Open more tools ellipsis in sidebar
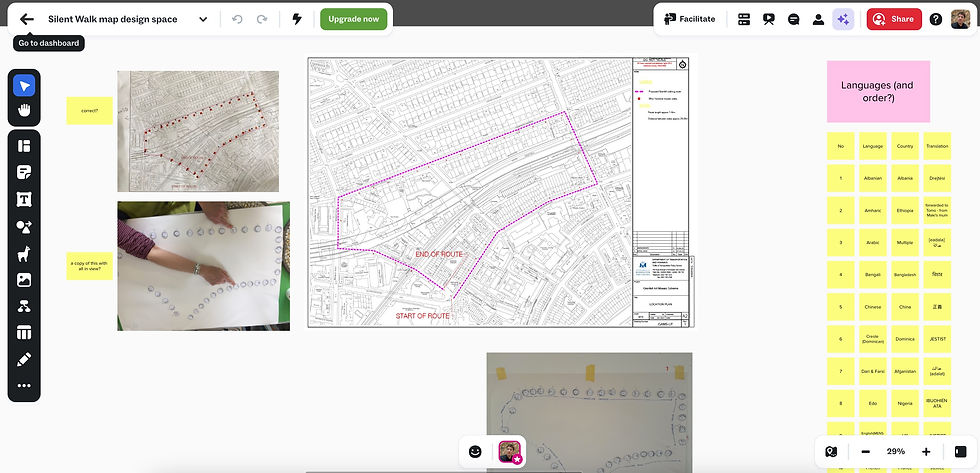This screenshot has height=473, width=980. [24, 386]
